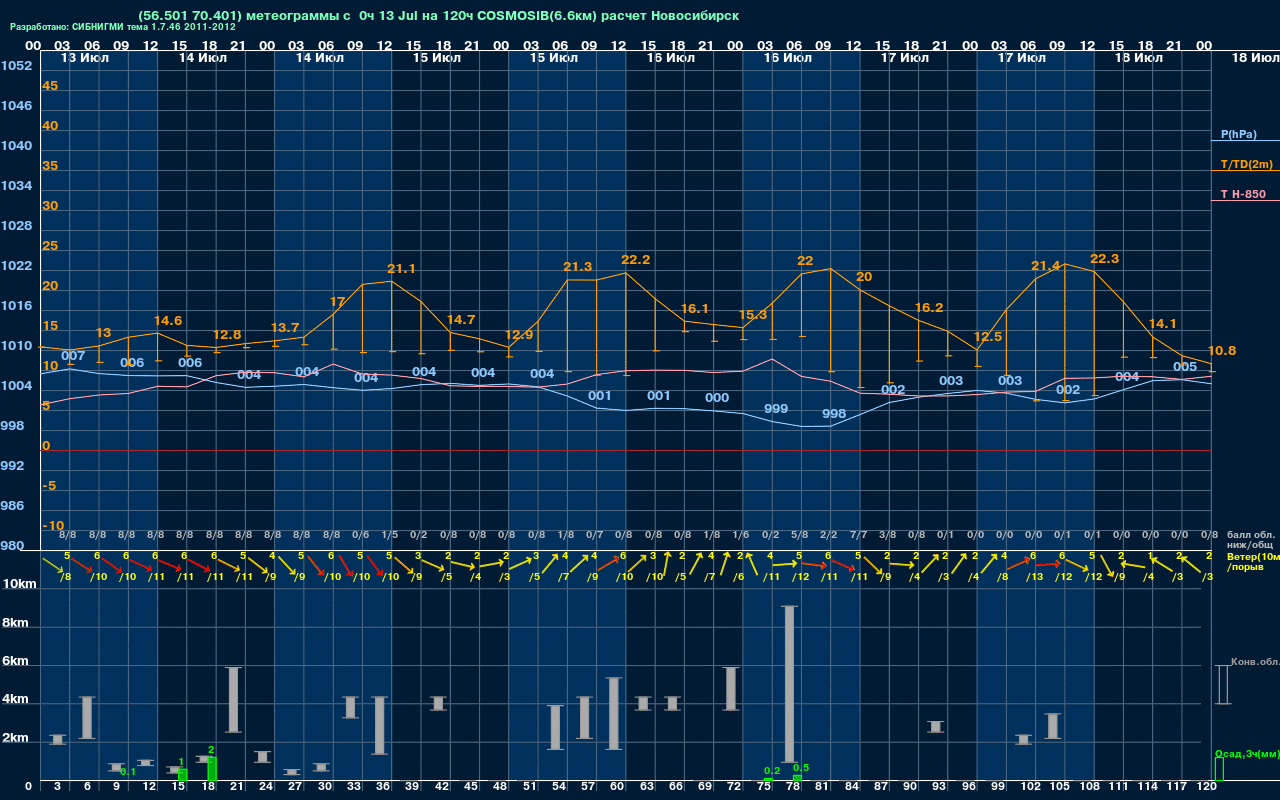This screenshot has height=800, width=1280.
Task: Select the P(hPa) legend label
Action: click(1238, 134)
